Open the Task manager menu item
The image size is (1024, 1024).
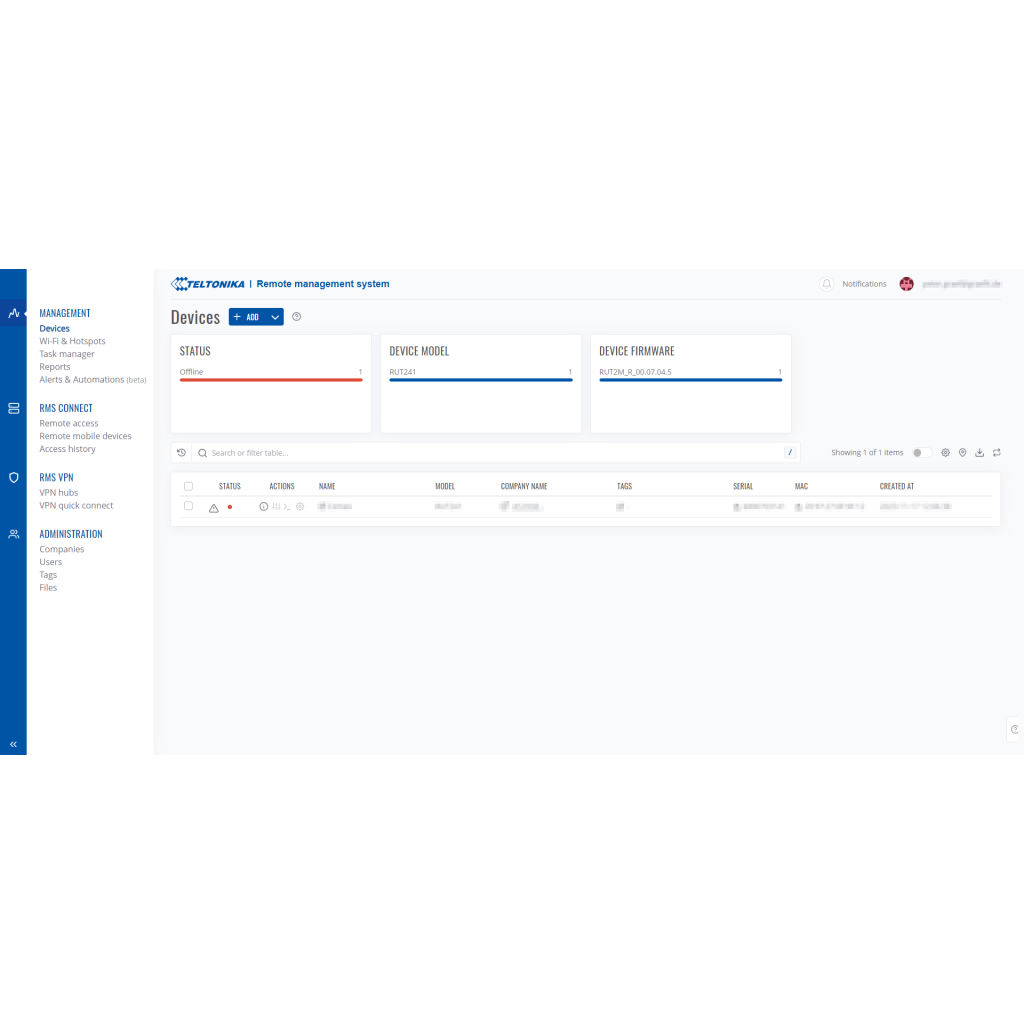tap(67, 354)
